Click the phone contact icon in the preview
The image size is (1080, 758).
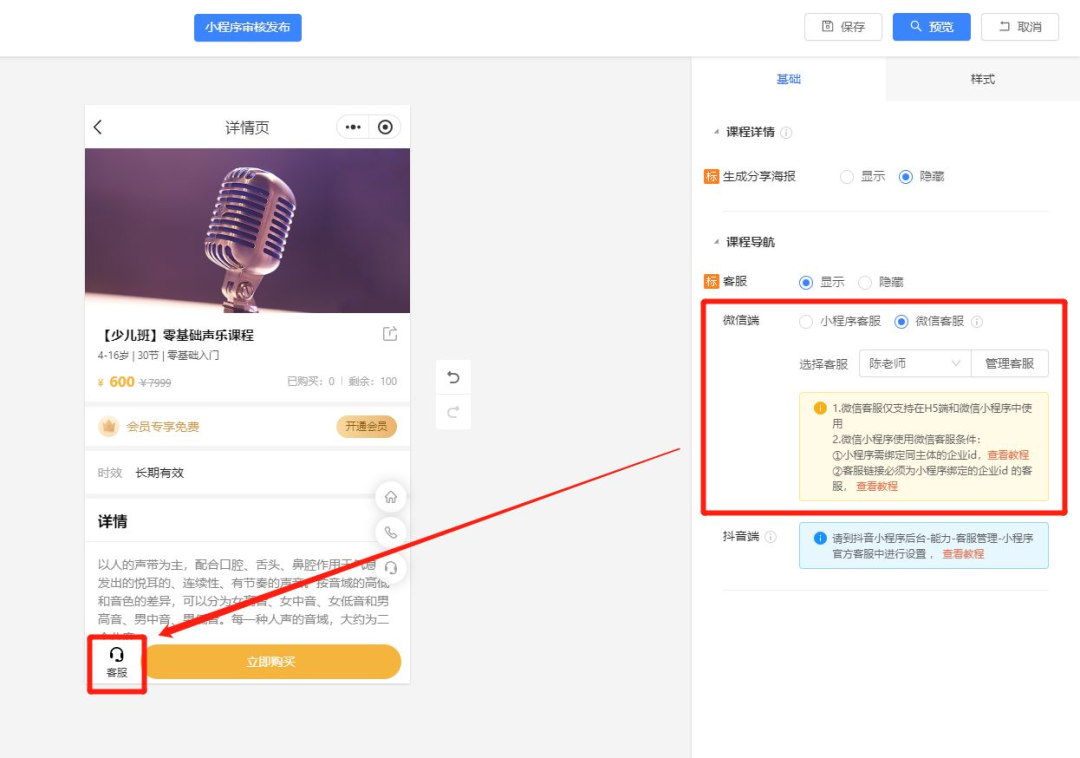391,532
